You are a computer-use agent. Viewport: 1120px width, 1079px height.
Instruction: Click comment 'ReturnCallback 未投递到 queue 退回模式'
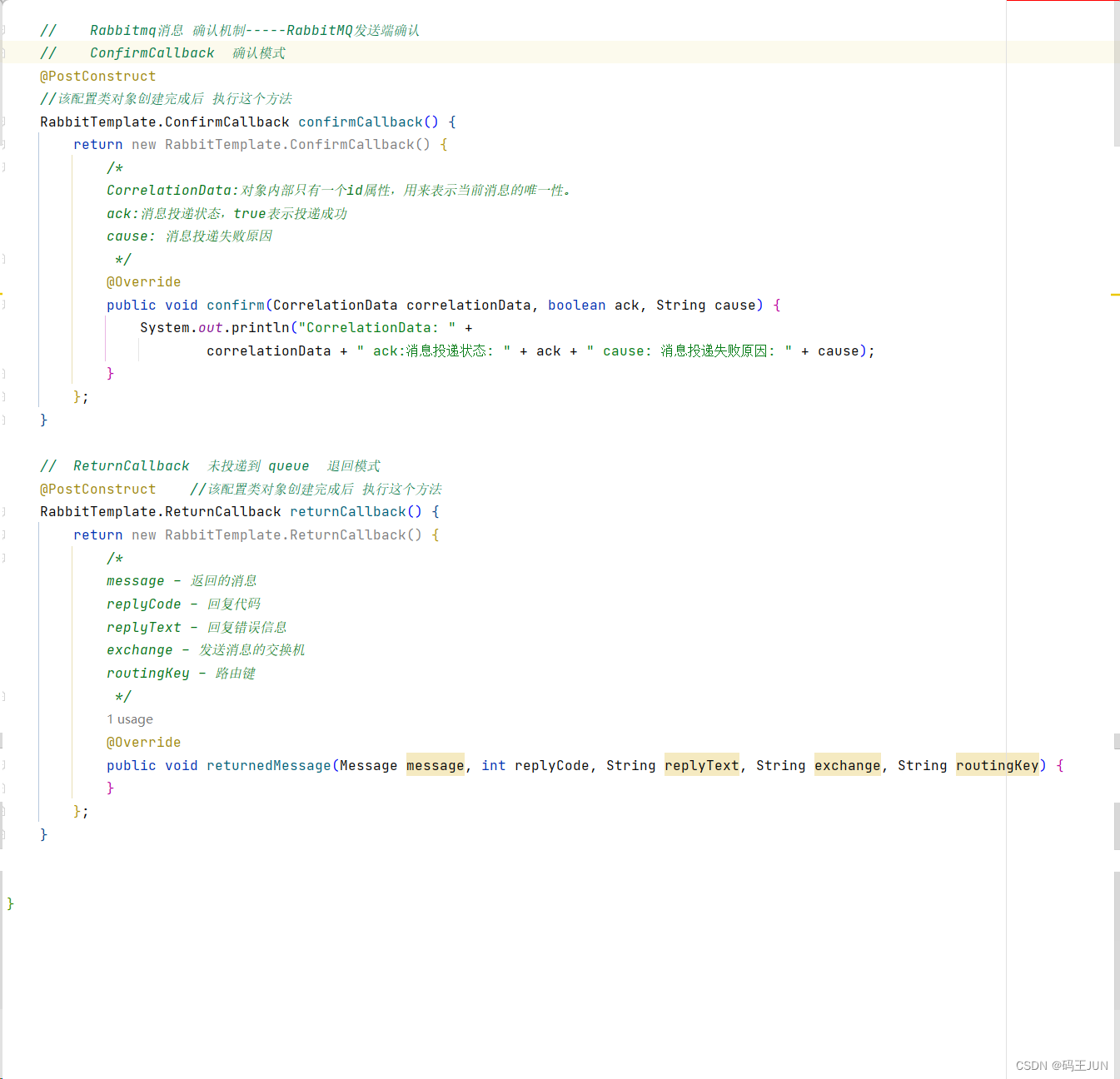click(210, 465)
